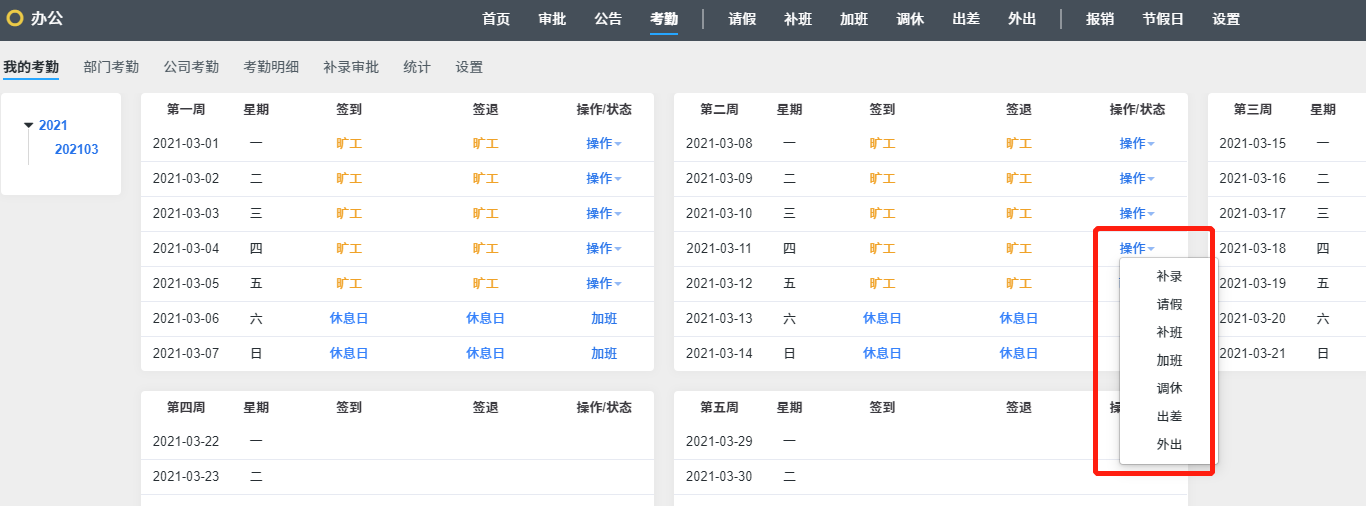This screenshot has height=506, width=1366.
Task: Choose 外出 at bottom of dropdown list
Action: (x=1169, y=444)
